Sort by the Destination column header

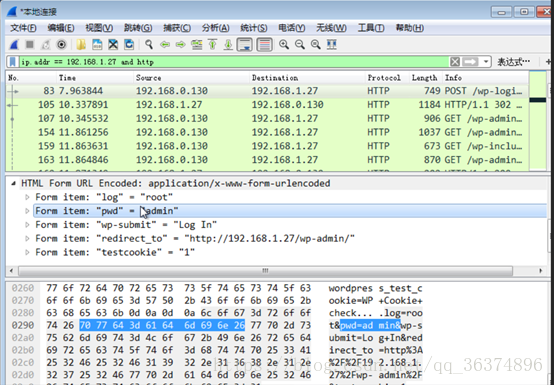tap(307, 78)
